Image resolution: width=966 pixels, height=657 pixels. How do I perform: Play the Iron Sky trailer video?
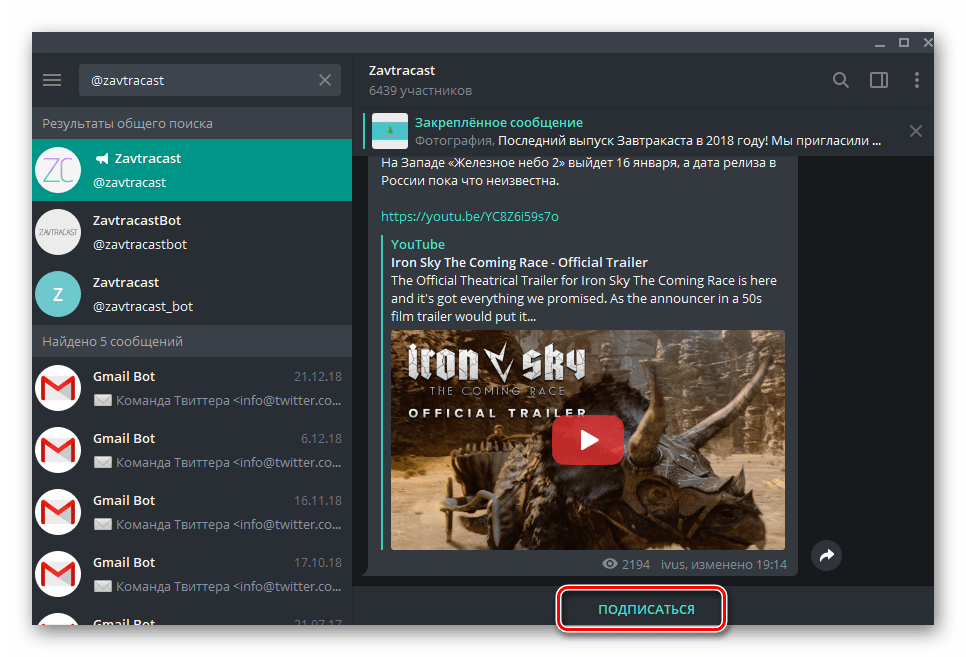coord(587,440)
